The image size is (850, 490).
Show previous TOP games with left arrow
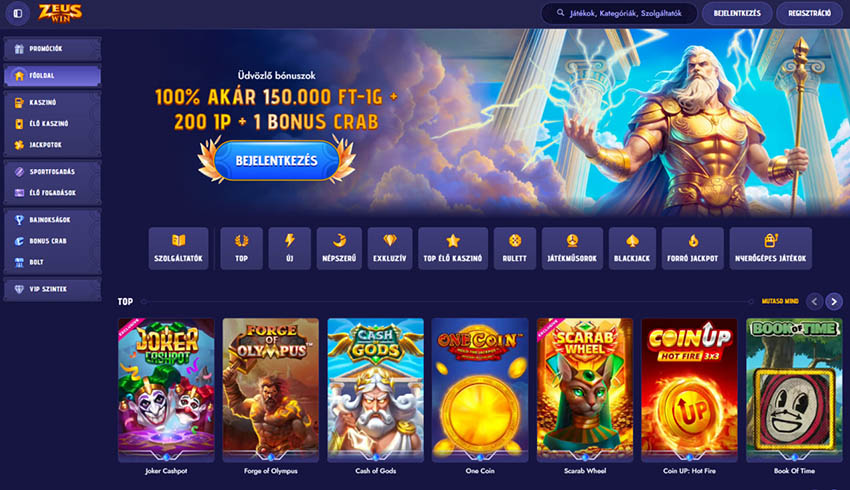click(814, 301)
